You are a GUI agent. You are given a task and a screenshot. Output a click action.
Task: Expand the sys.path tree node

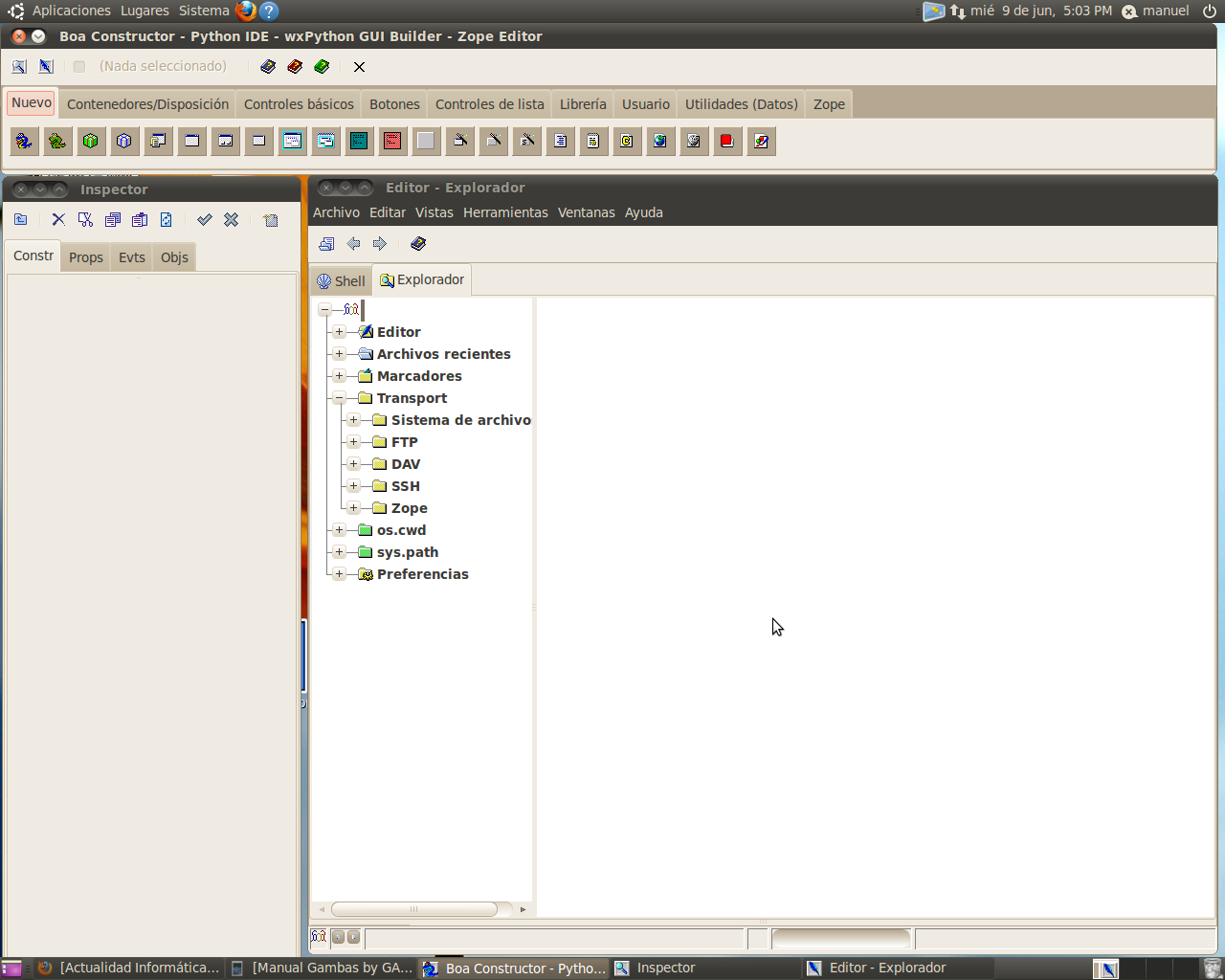339,552
